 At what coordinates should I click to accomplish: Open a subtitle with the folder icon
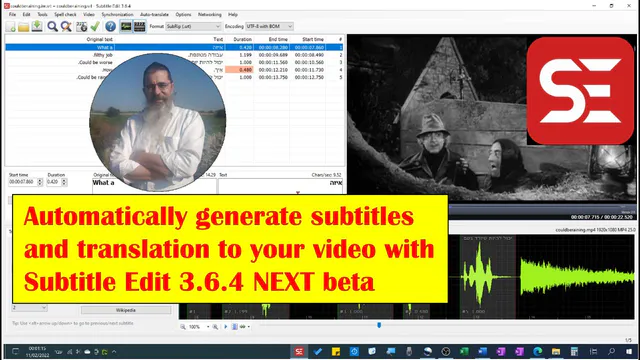click(x=24, y=27)
